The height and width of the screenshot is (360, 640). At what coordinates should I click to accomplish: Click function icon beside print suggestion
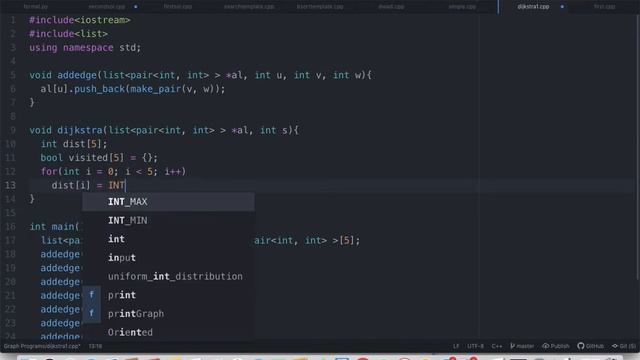point(92,295)
